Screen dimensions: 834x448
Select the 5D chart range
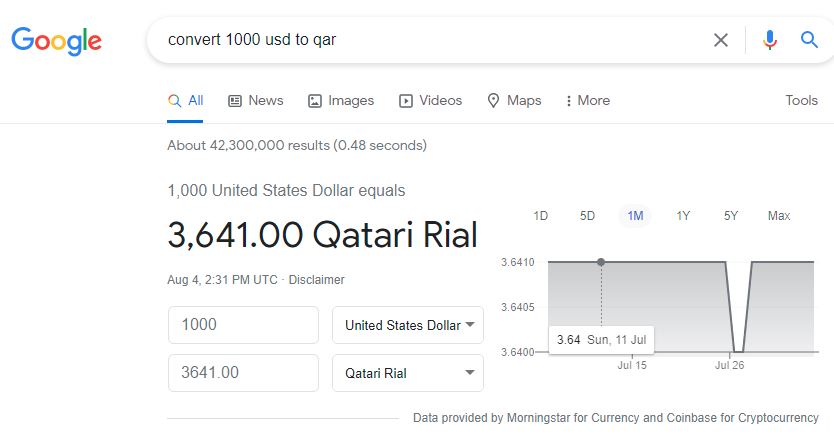point(587,216)
